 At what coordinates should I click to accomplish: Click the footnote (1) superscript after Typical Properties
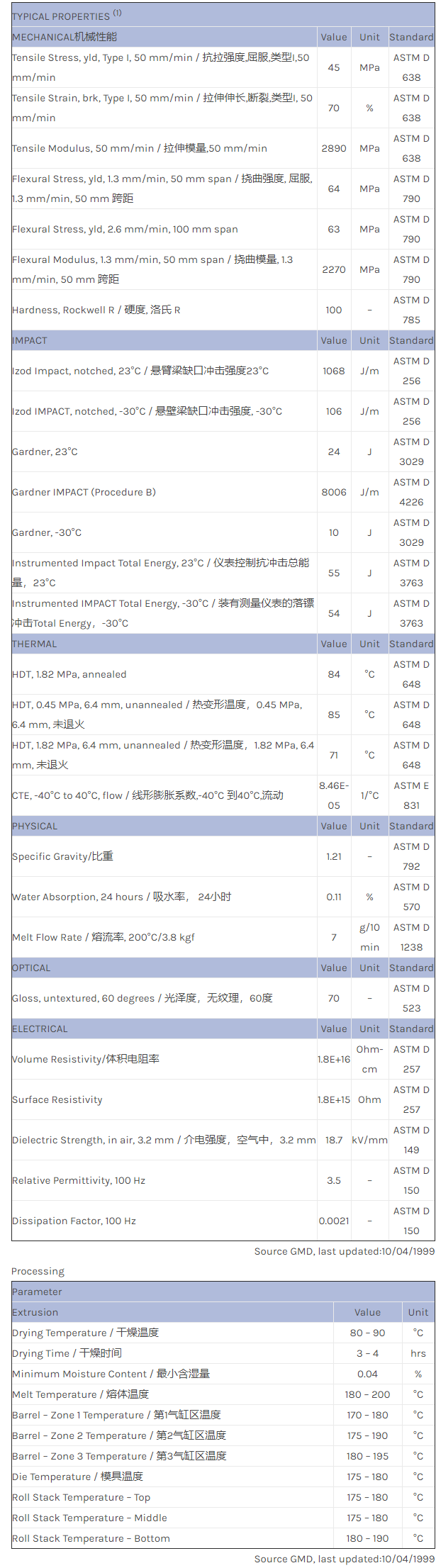point(117,13)
